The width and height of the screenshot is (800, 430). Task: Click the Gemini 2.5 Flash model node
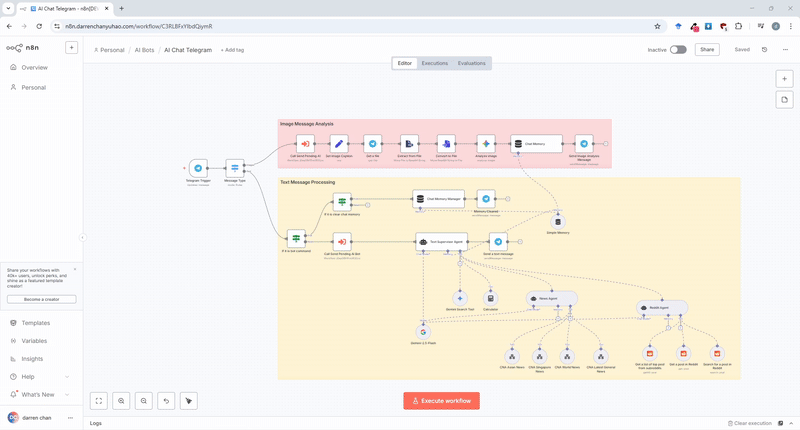(x=423, y=332)
